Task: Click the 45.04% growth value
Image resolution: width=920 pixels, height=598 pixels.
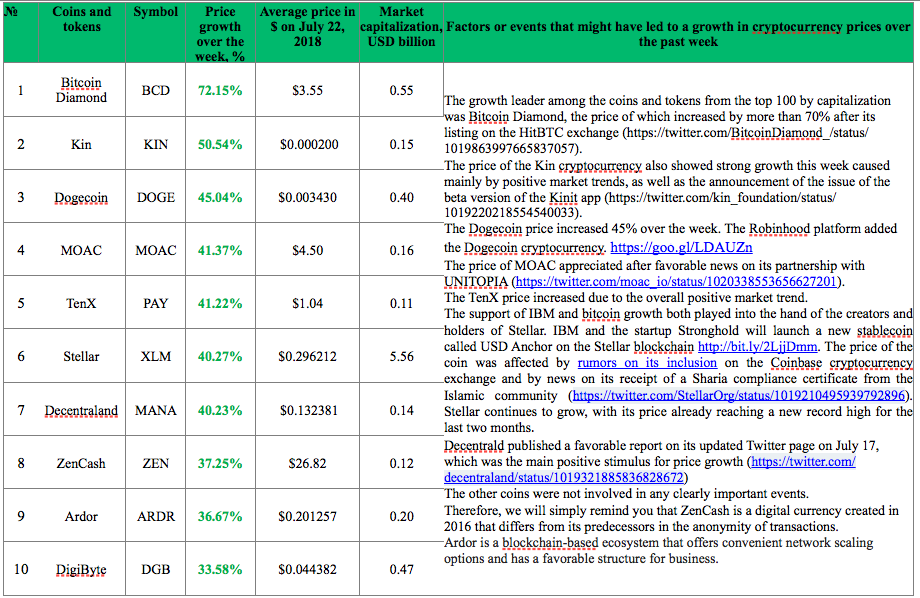Action: (220, 197)
